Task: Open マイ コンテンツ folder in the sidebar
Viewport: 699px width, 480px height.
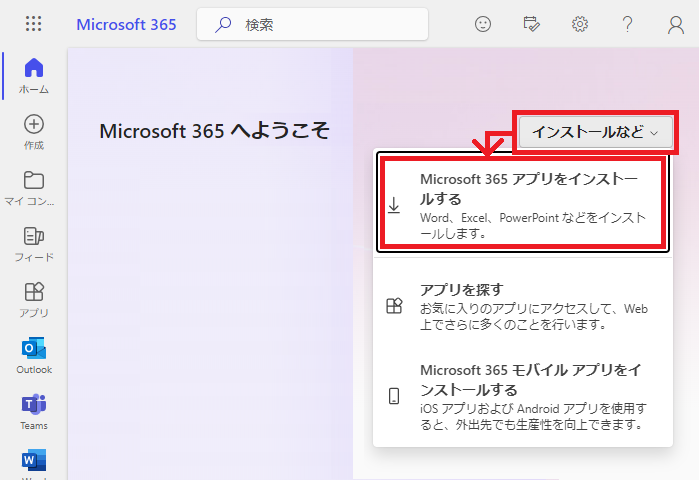Action: [x=29, y=189]
